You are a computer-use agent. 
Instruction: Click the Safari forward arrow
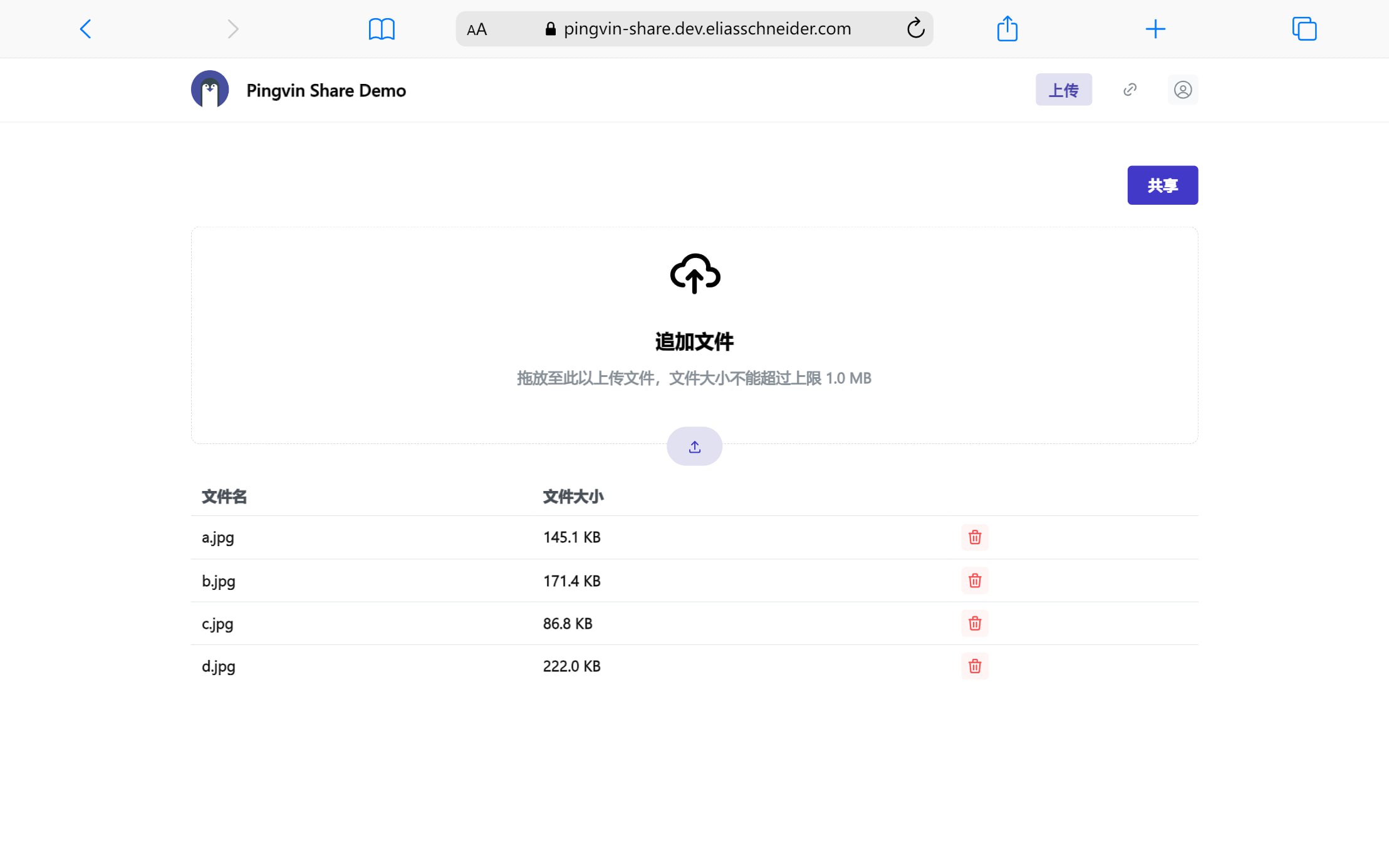click(x=232, y=29)
